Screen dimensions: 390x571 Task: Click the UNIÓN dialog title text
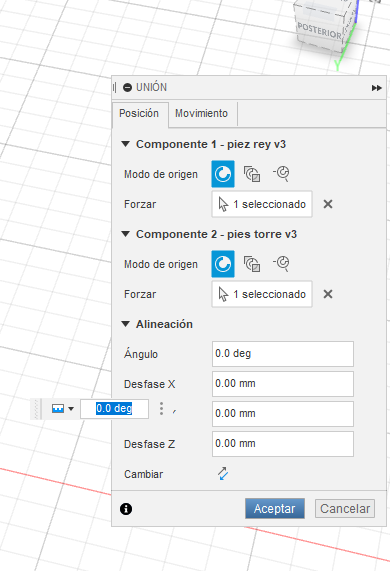coord(151,87)
